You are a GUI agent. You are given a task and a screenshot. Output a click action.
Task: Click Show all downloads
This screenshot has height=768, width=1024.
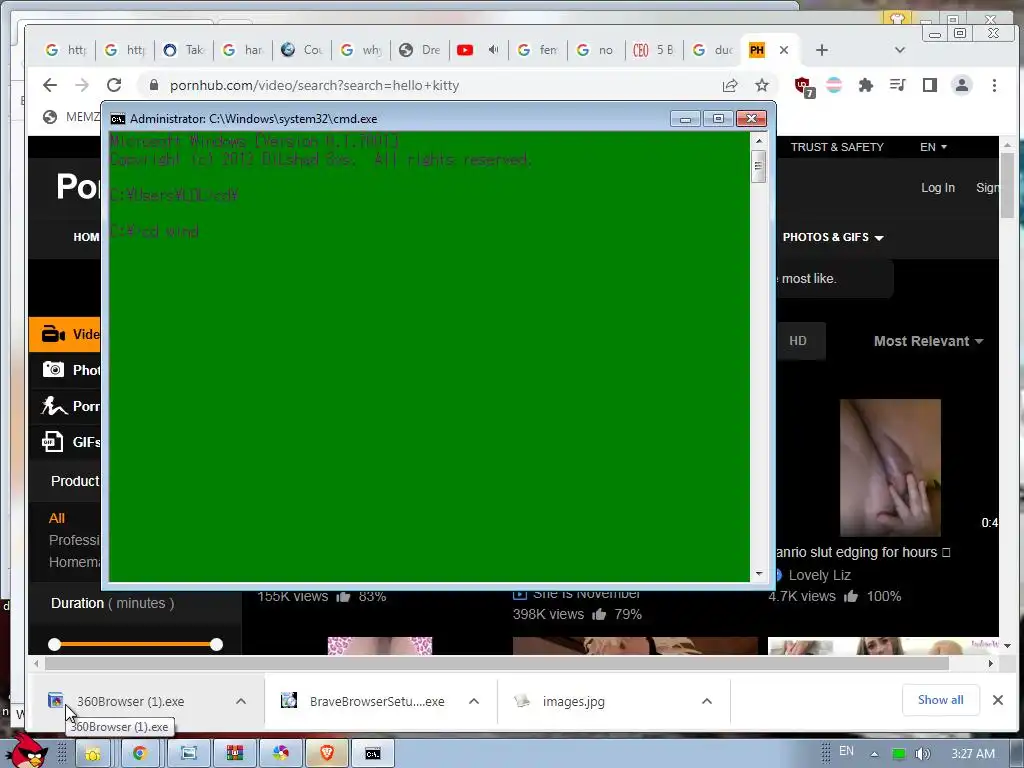pyautogui.click(x=940, y=700)
